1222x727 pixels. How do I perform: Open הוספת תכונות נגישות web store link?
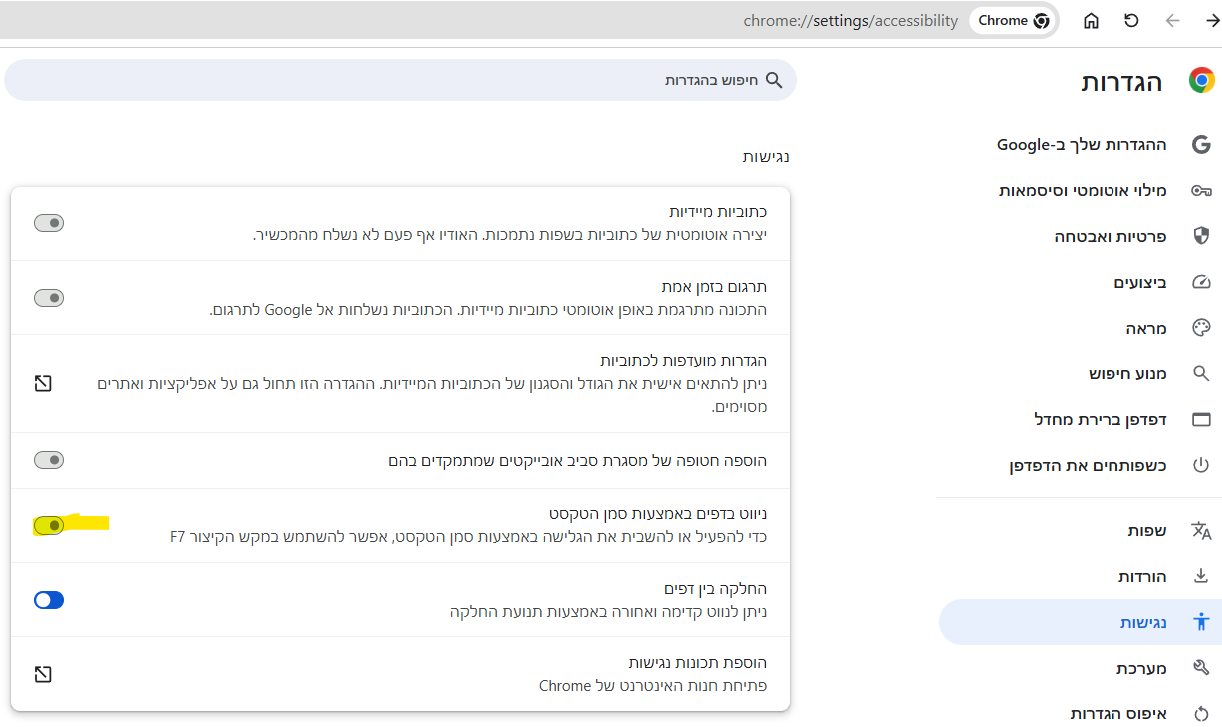[x=43, y=674]
